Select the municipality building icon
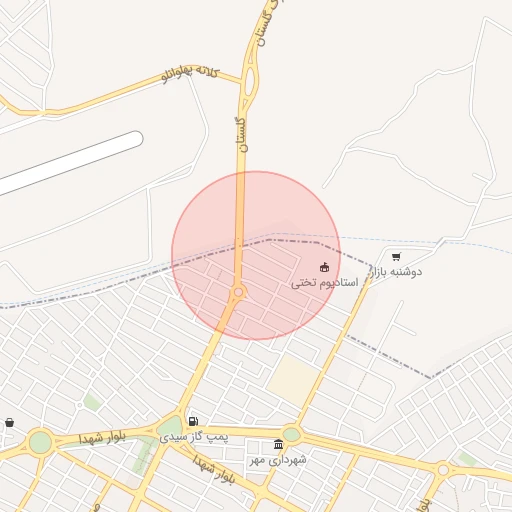 (x=278, y=444)
